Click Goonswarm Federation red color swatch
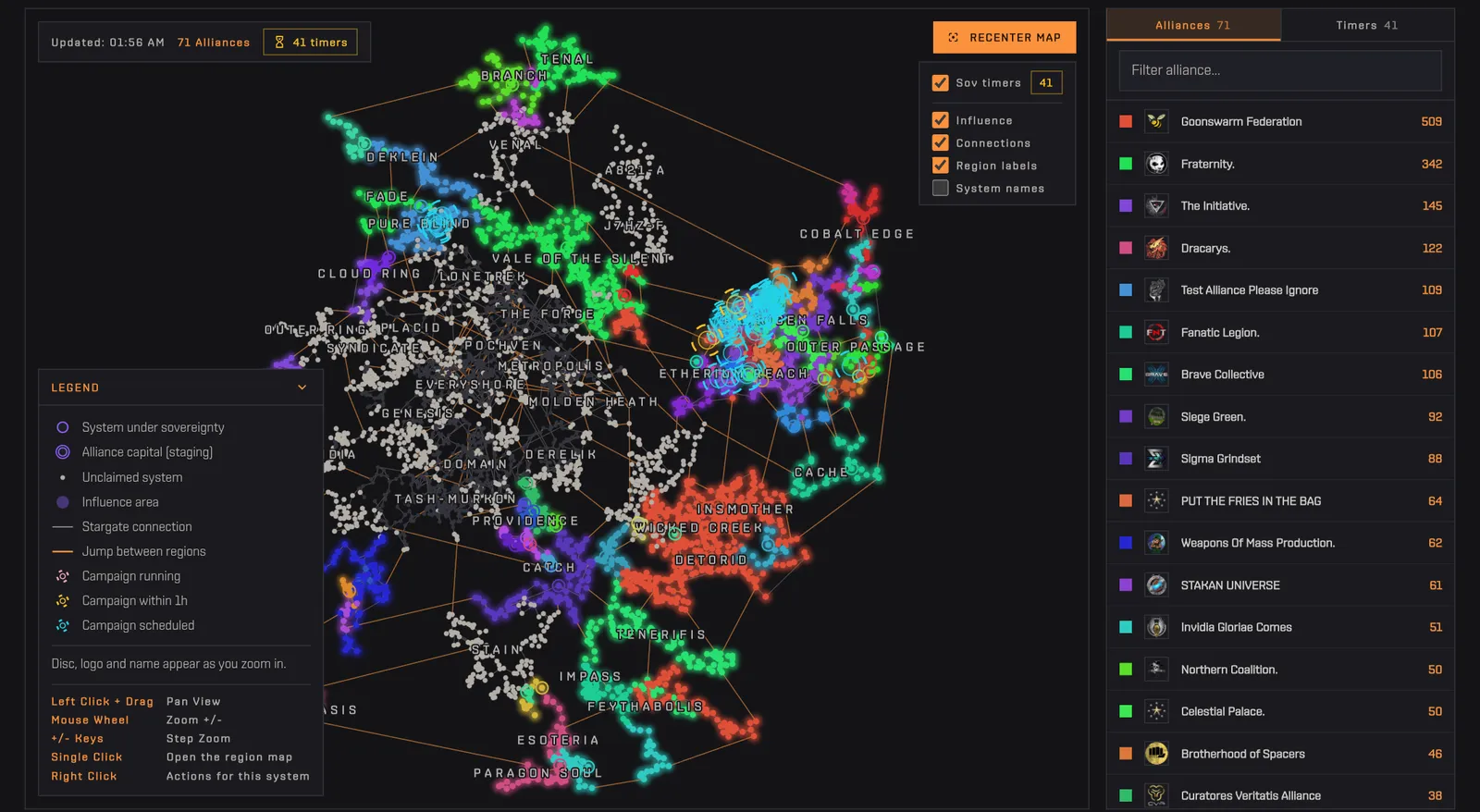The width and height of the screenshot is (1480, 812). [x=1126, y=121]
